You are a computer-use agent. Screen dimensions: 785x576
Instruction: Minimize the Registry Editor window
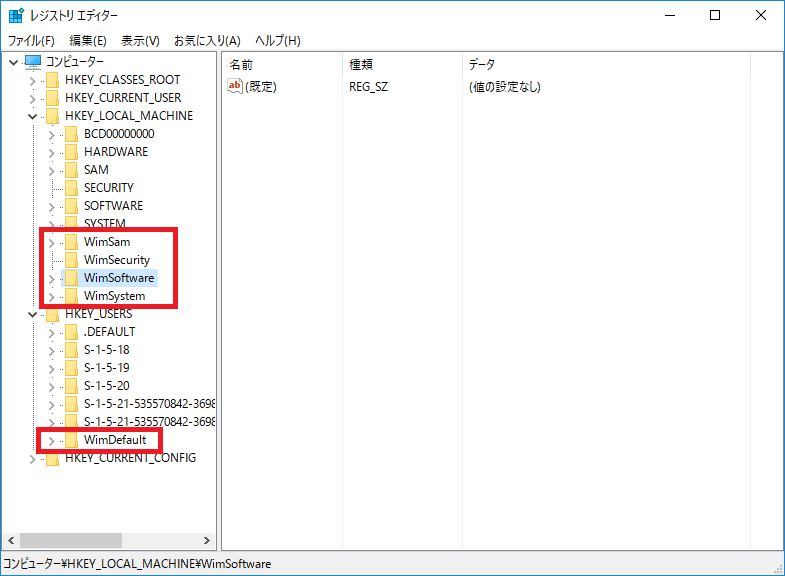point(670,16)
